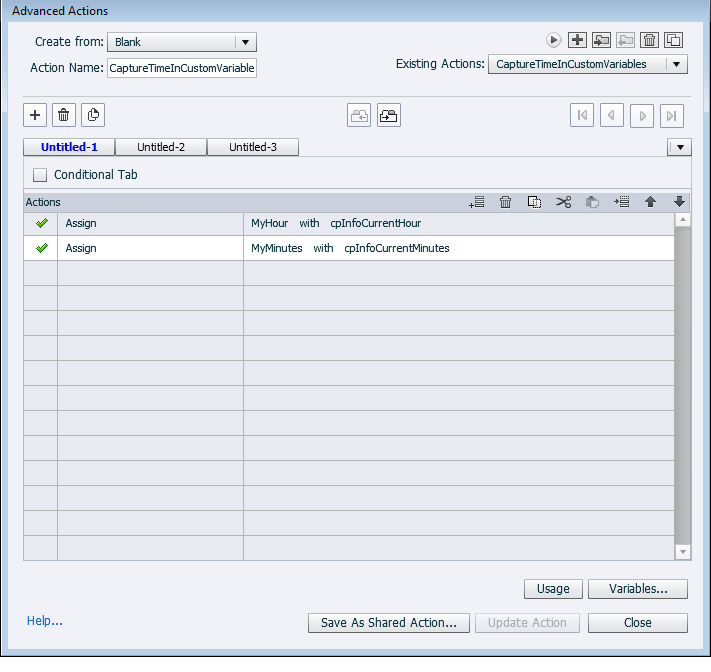Viewport: 711px width, 672px height.
Task: Click the Save As Shared Action button
Action: [388, 622]
